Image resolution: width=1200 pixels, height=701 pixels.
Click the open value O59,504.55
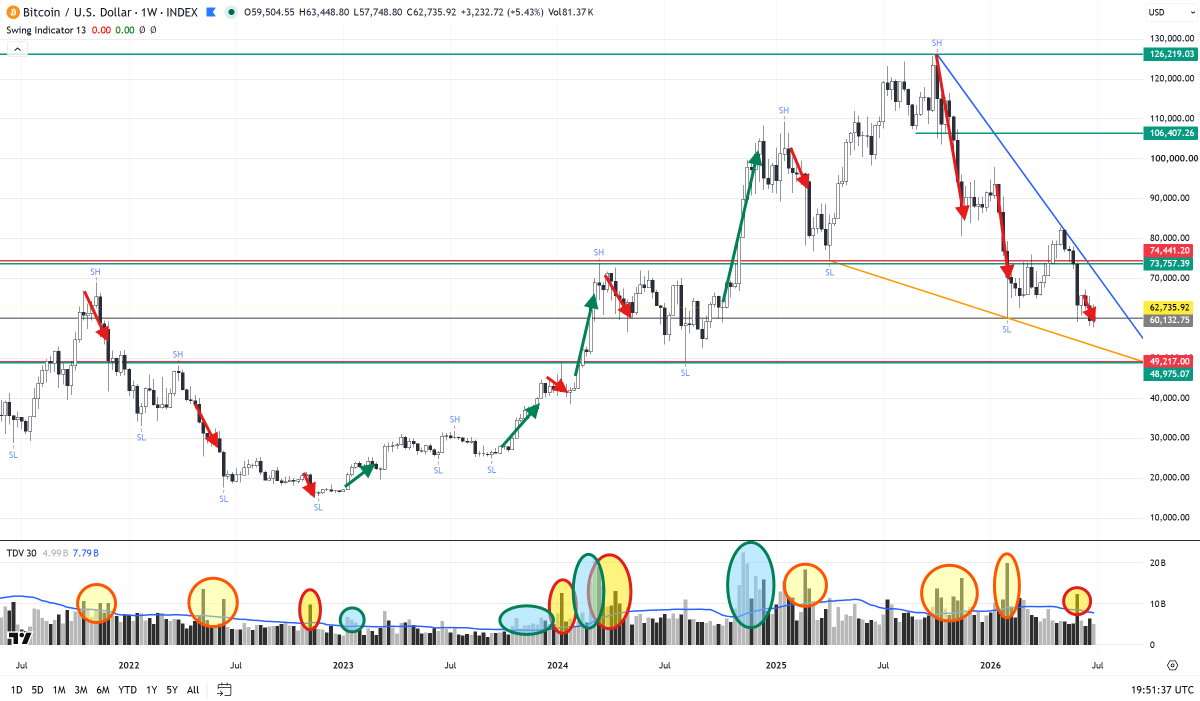270,13
